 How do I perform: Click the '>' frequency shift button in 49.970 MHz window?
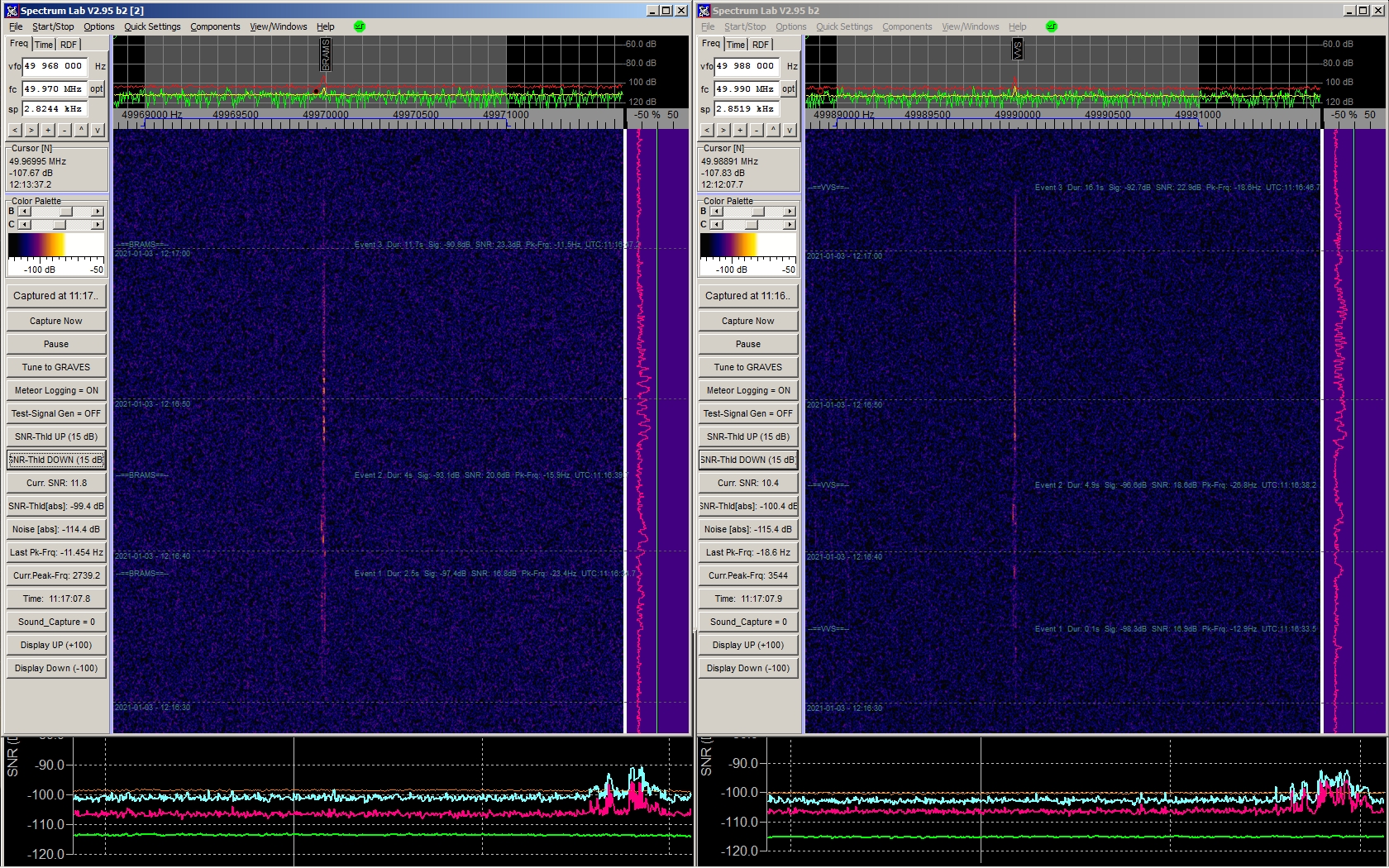tap(31, 130)
